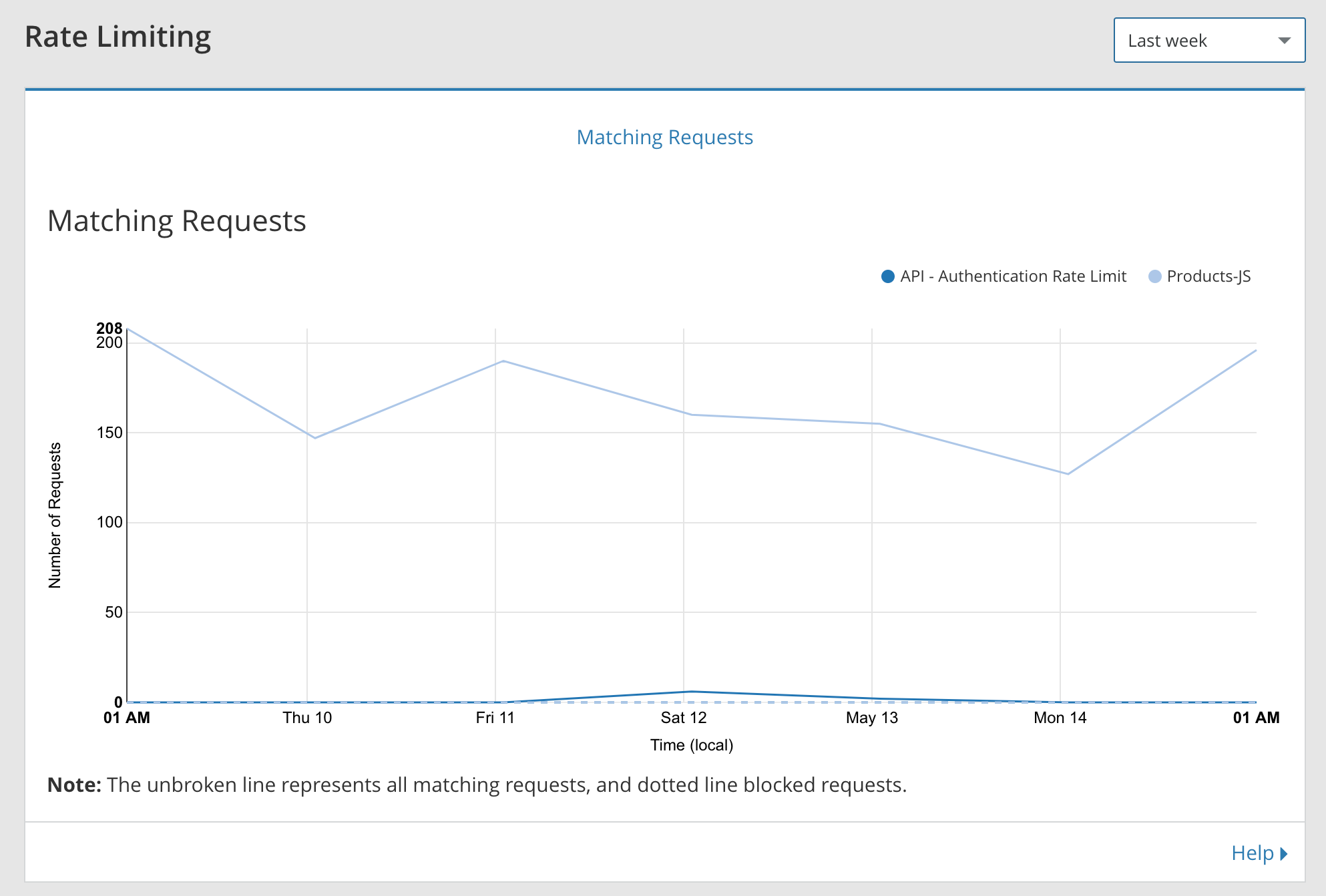Click the Products-JS line peak near Fri 11
Image resolution: width=1326 pixels, height=896 pixels.
(503, 361)
